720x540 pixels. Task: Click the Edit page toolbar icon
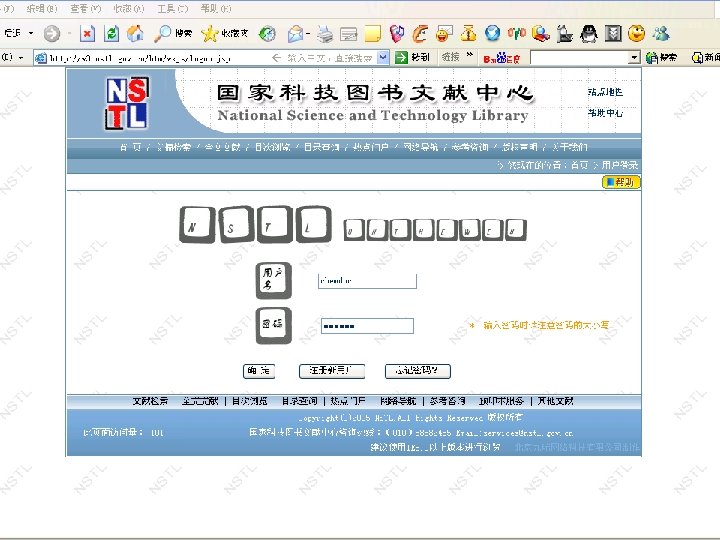pyautogui.click(x=349, y=34)
